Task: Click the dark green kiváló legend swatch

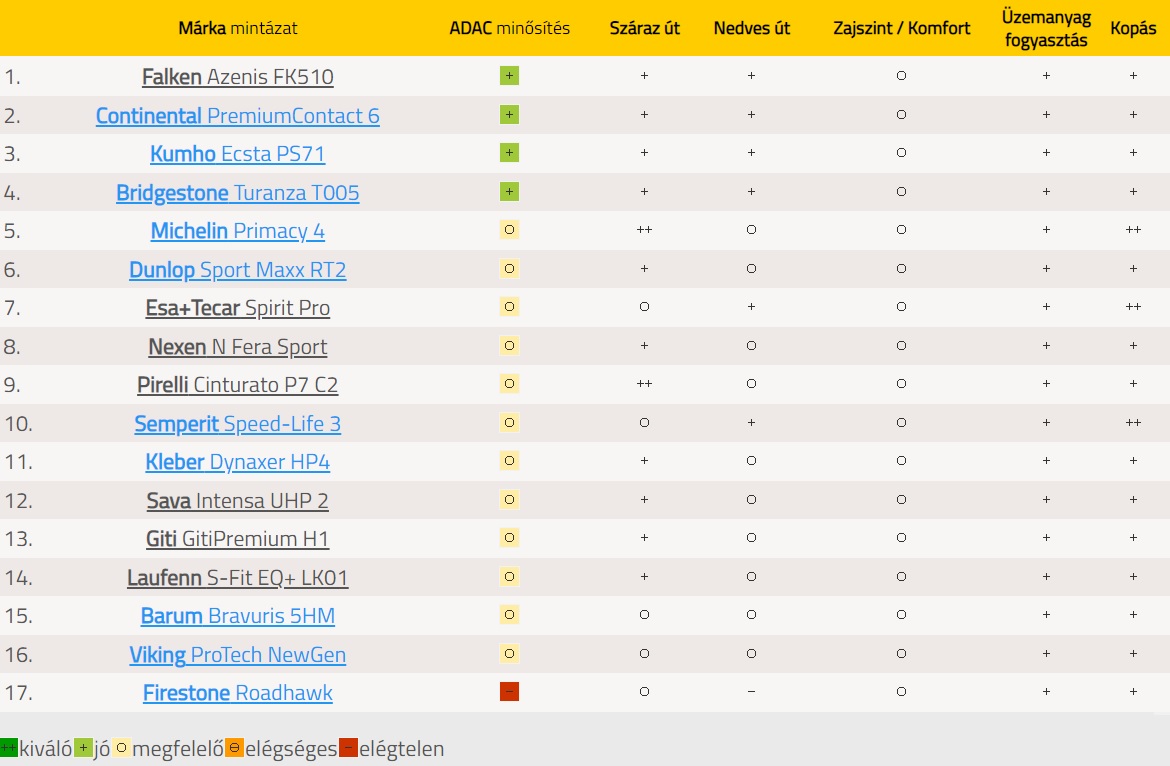Action: [x=9, y=747]
